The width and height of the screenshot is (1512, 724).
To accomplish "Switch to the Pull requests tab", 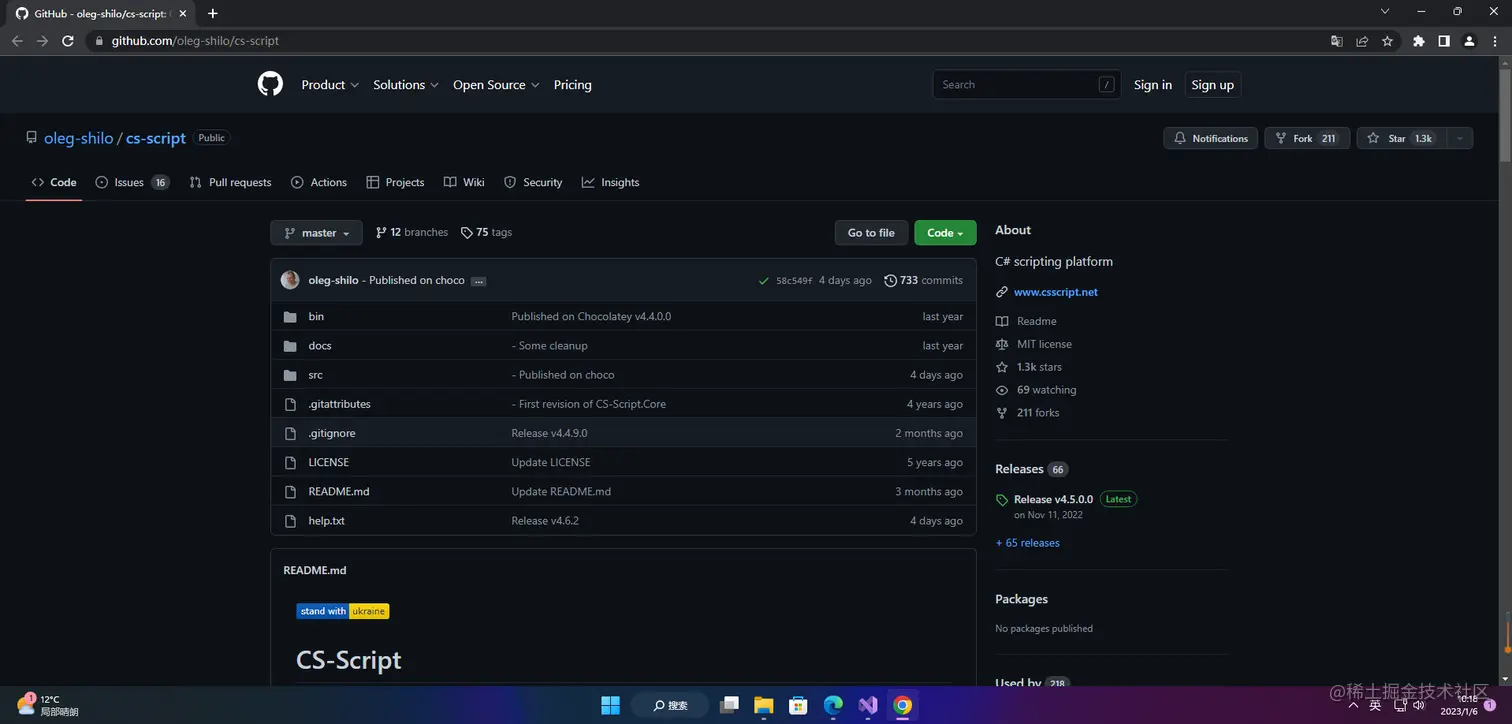I will 230,182.
